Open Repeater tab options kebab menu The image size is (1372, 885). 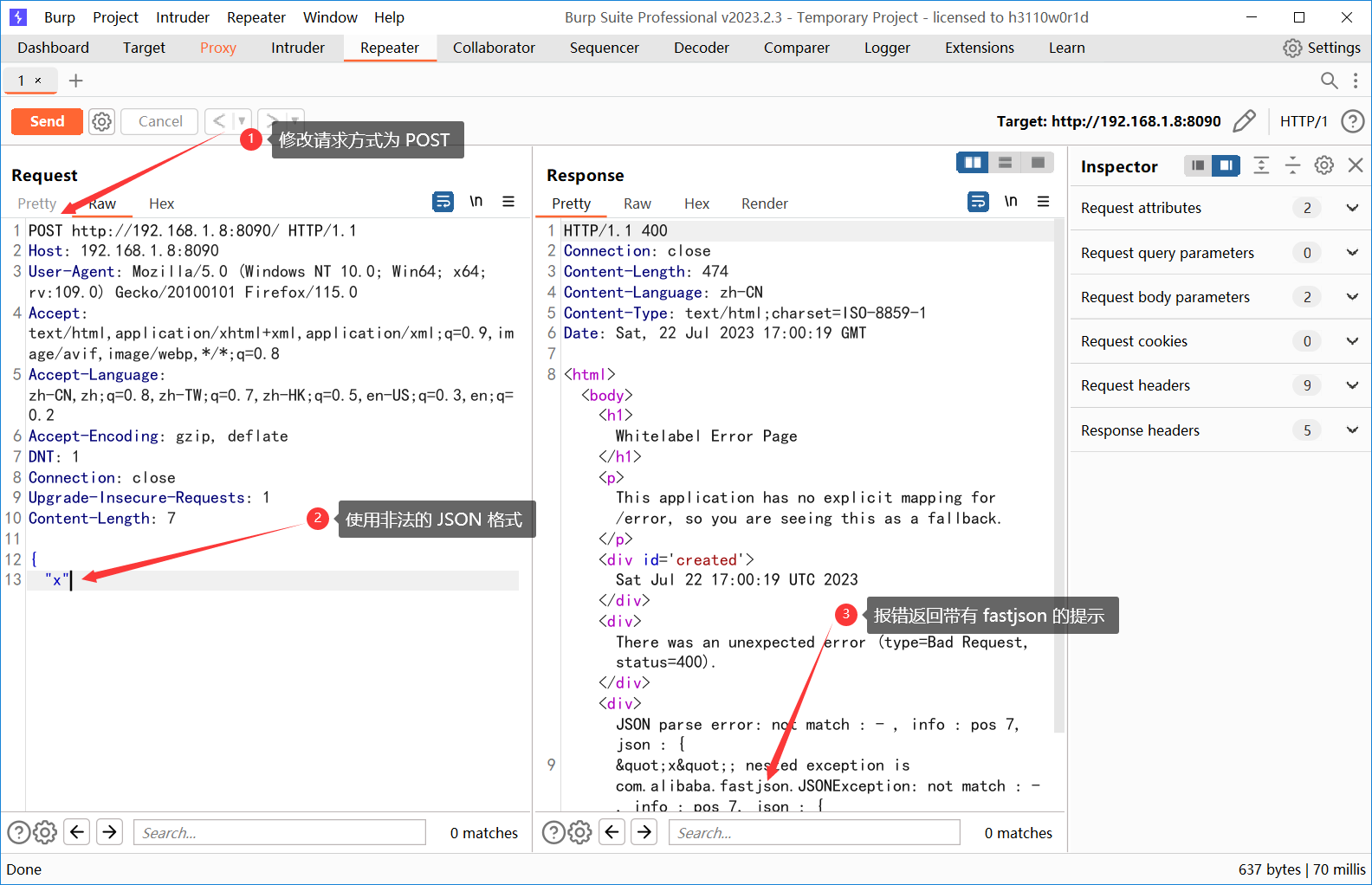pos(1356,81)
